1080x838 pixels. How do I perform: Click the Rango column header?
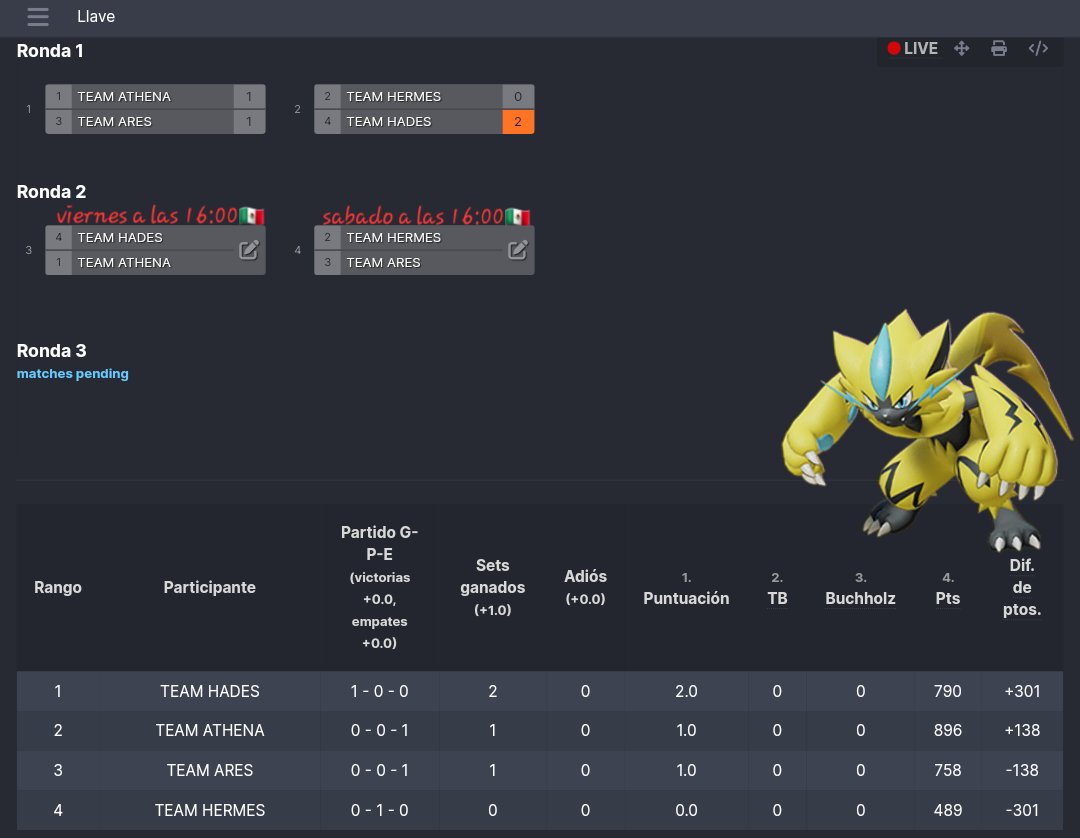[58, 587]
